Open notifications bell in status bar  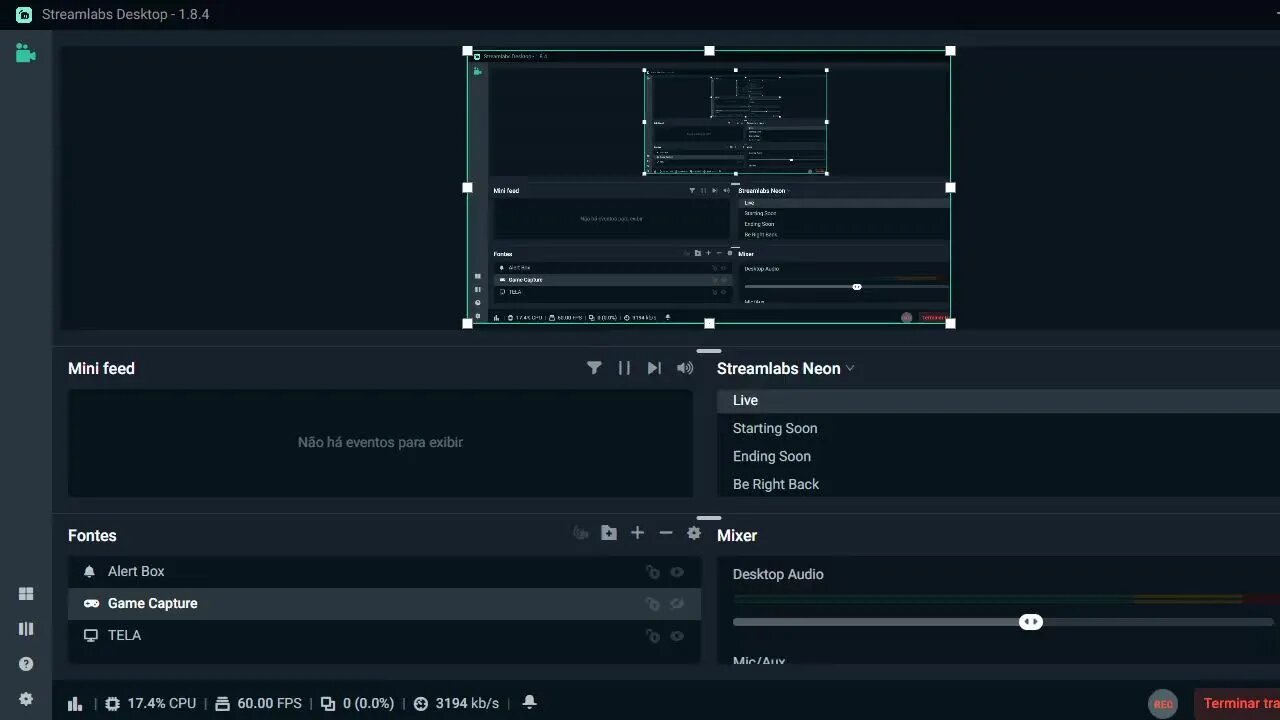[x=530, y=702]
